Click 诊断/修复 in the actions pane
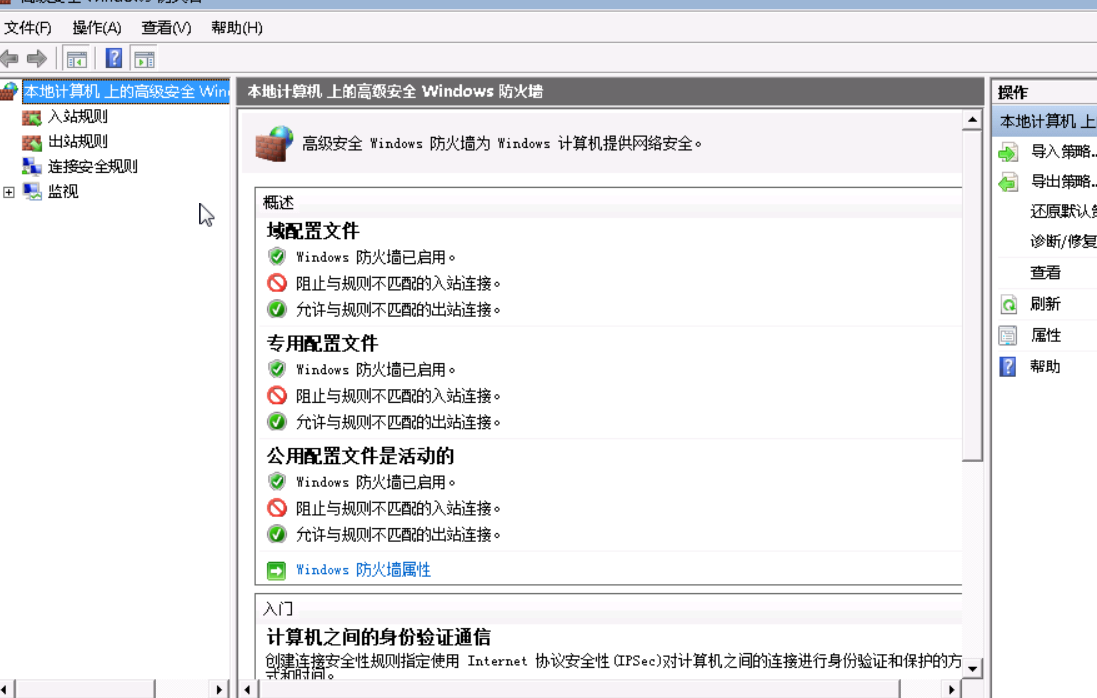 coord(1063,241)
